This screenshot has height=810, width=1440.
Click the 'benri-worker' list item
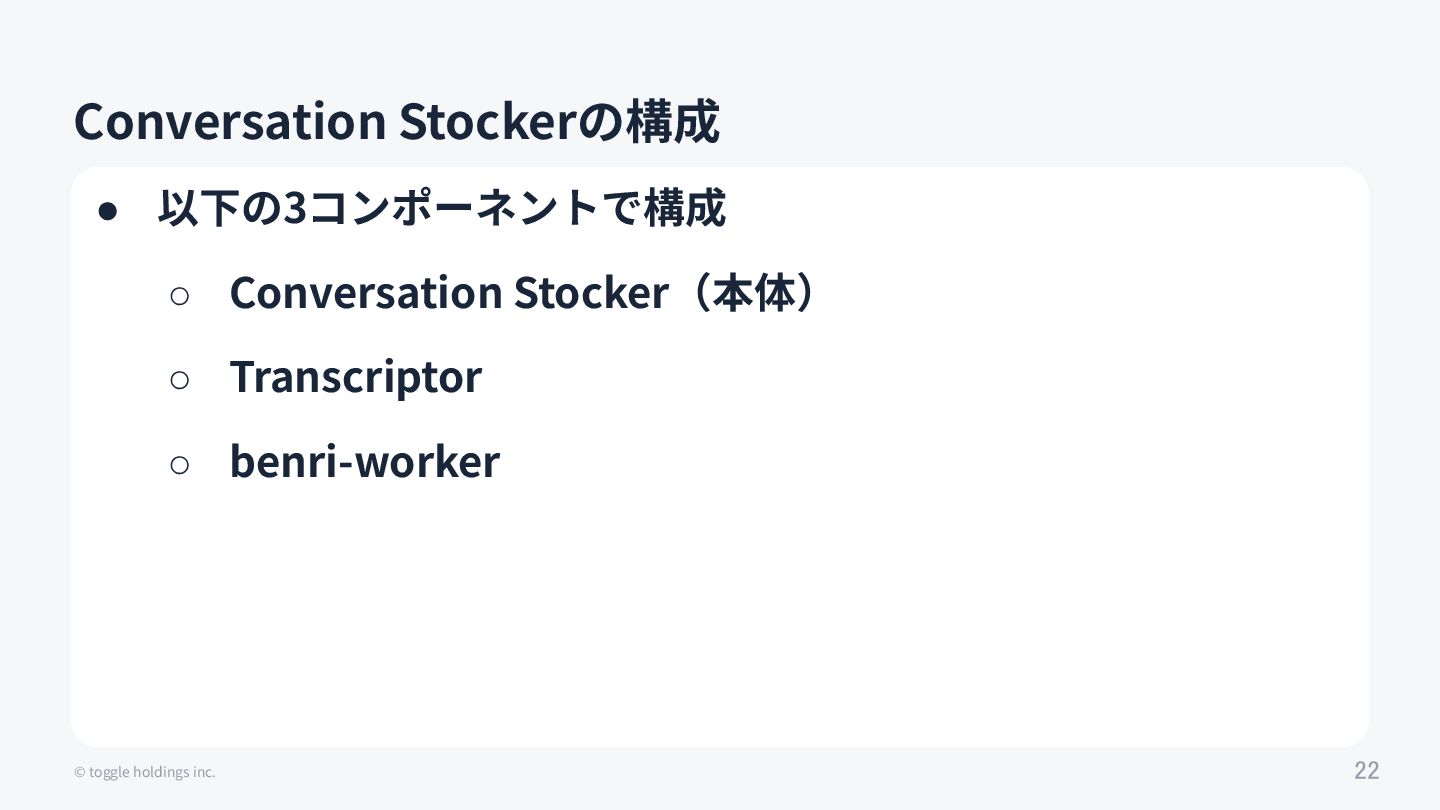coord(364,461)
